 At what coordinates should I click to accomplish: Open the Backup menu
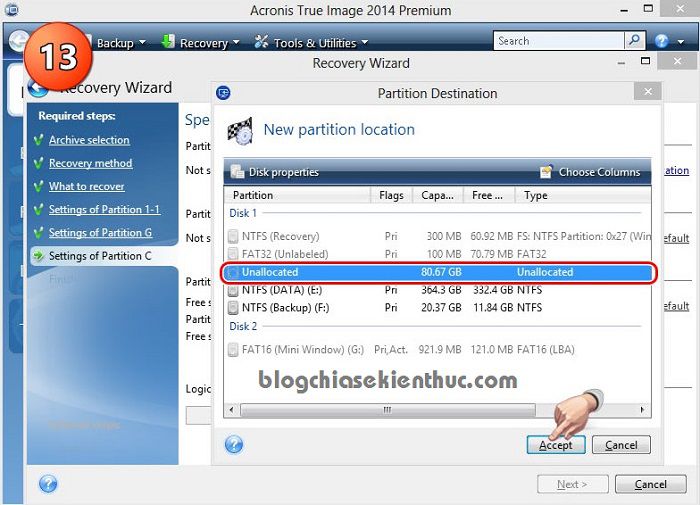tap(115, 43)
